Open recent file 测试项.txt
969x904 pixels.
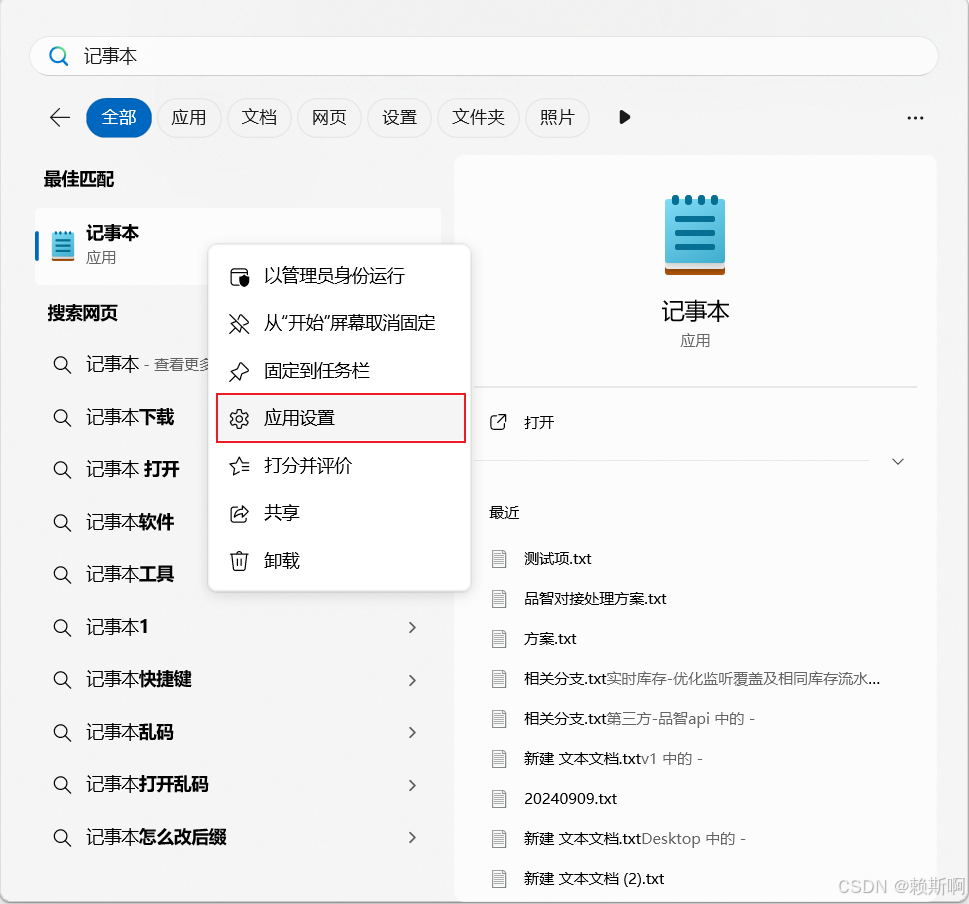(557, 559)
